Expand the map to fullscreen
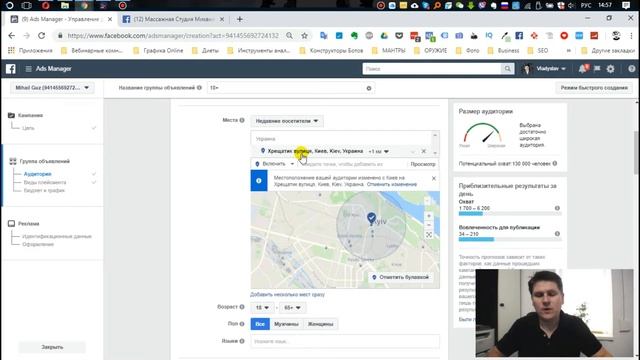 point(429,235)
